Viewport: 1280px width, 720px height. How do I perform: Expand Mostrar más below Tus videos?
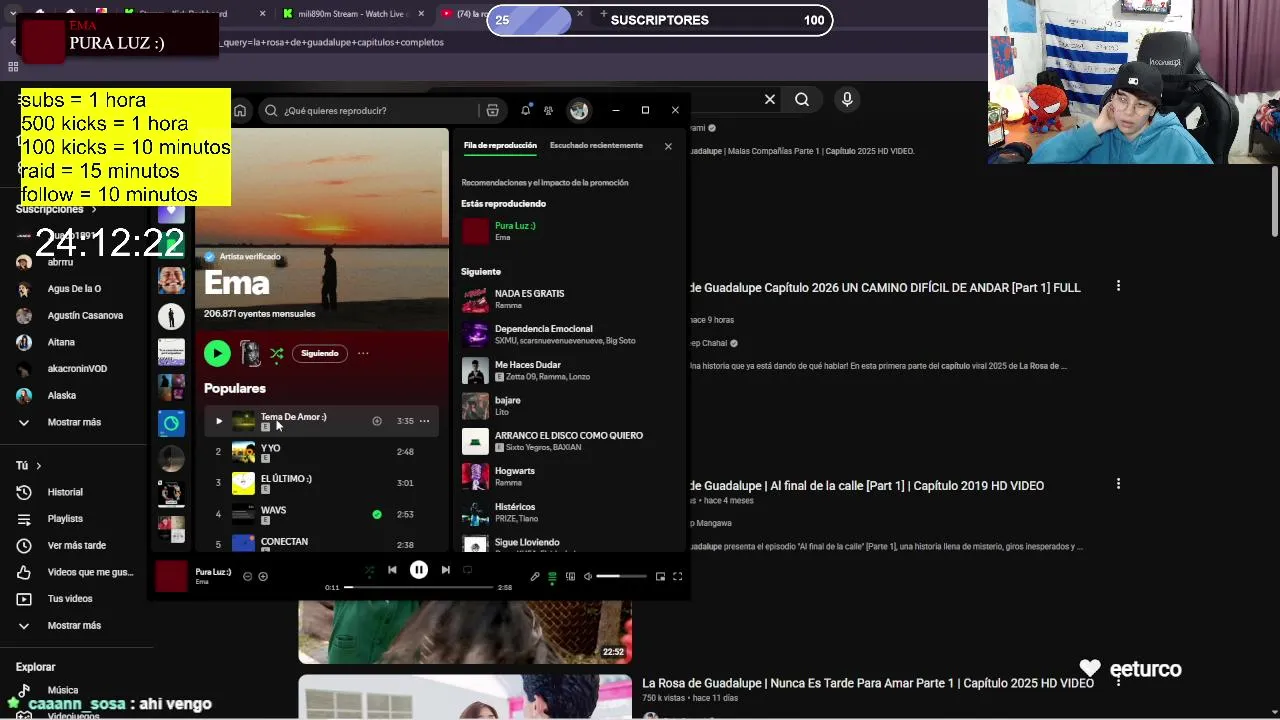click(74, 625)
